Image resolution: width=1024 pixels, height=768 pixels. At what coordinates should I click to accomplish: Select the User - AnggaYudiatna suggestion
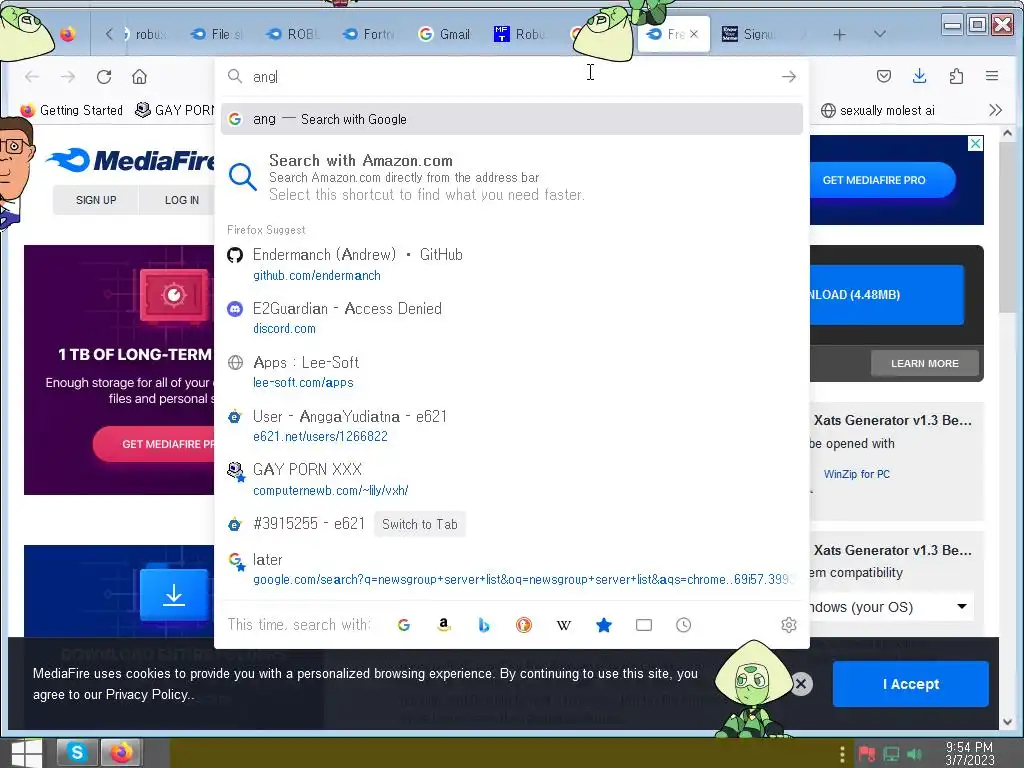tap(511, 426)
